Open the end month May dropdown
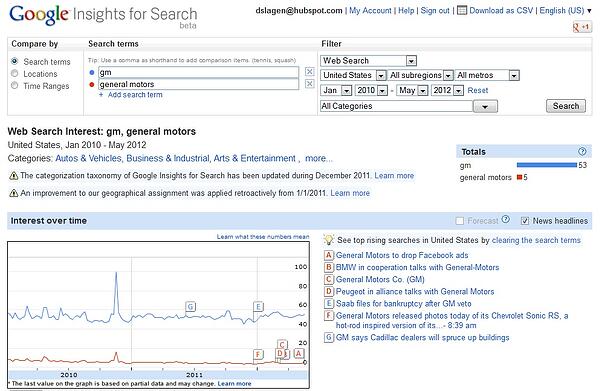 pyautogui.click(x=412, y=90)
